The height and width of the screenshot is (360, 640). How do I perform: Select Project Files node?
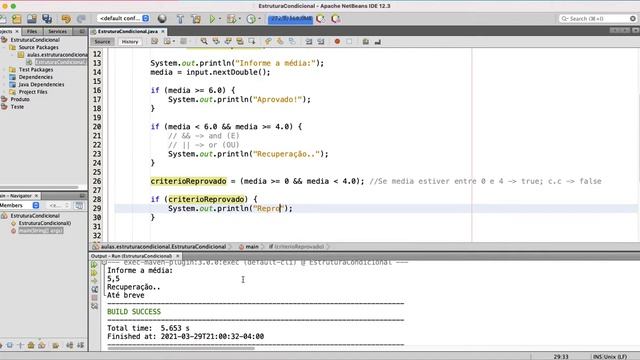(x=33, y=92)
